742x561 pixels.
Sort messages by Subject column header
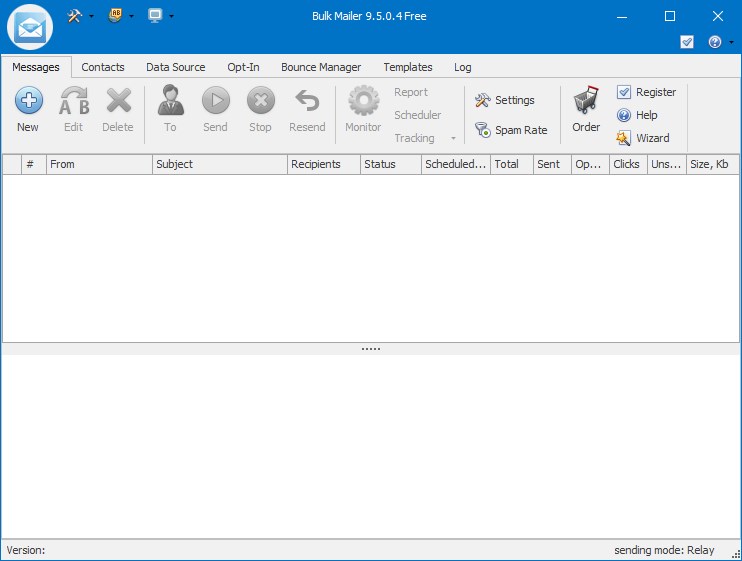pyautogui.click(x=220, y=164)
